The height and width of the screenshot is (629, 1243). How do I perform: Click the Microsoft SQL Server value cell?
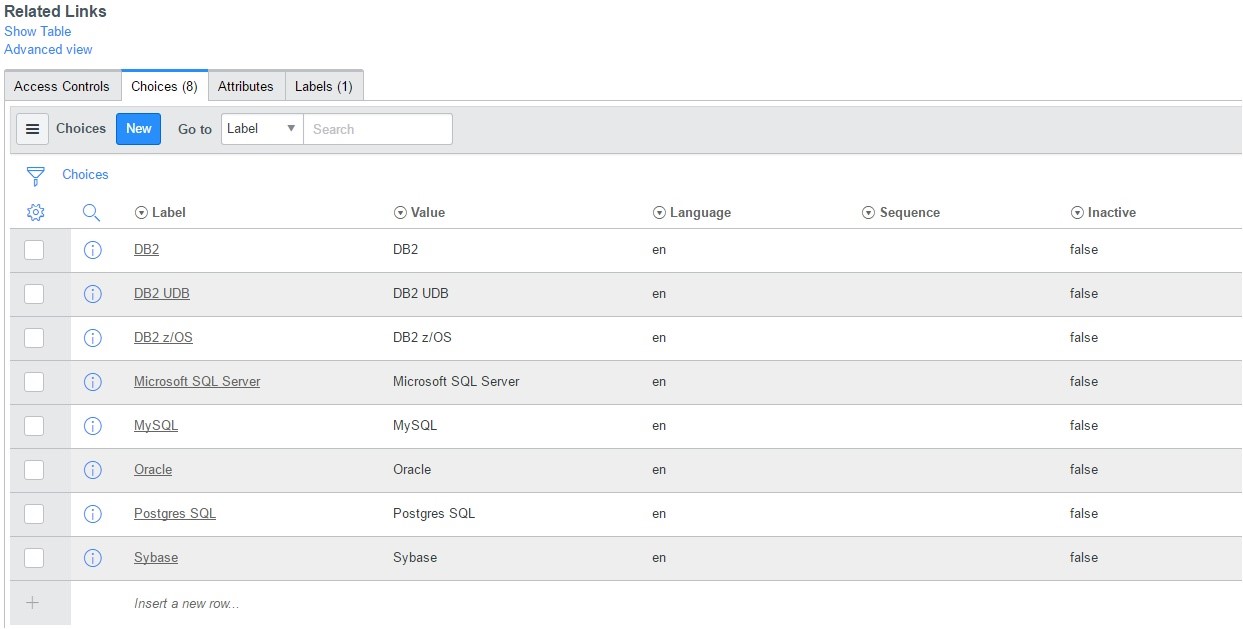pyautogui.click(x=456, y=381)
